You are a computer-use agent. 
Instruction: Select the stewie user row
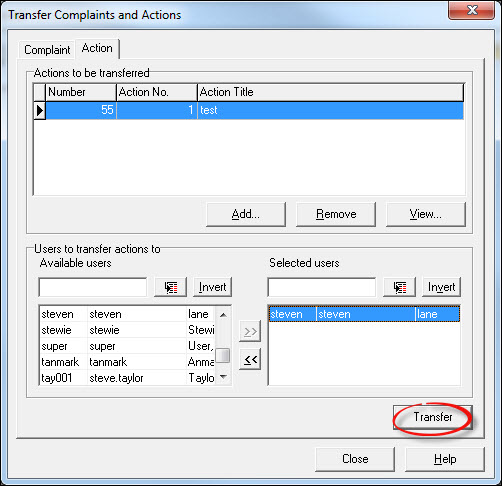[128, 330]
